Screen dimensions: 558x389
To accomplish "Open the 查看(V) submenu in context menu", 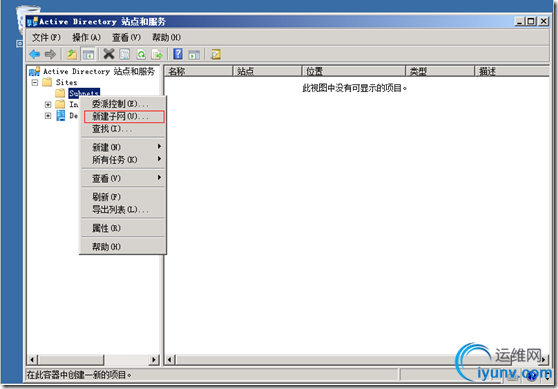I will tap(122, 178).
